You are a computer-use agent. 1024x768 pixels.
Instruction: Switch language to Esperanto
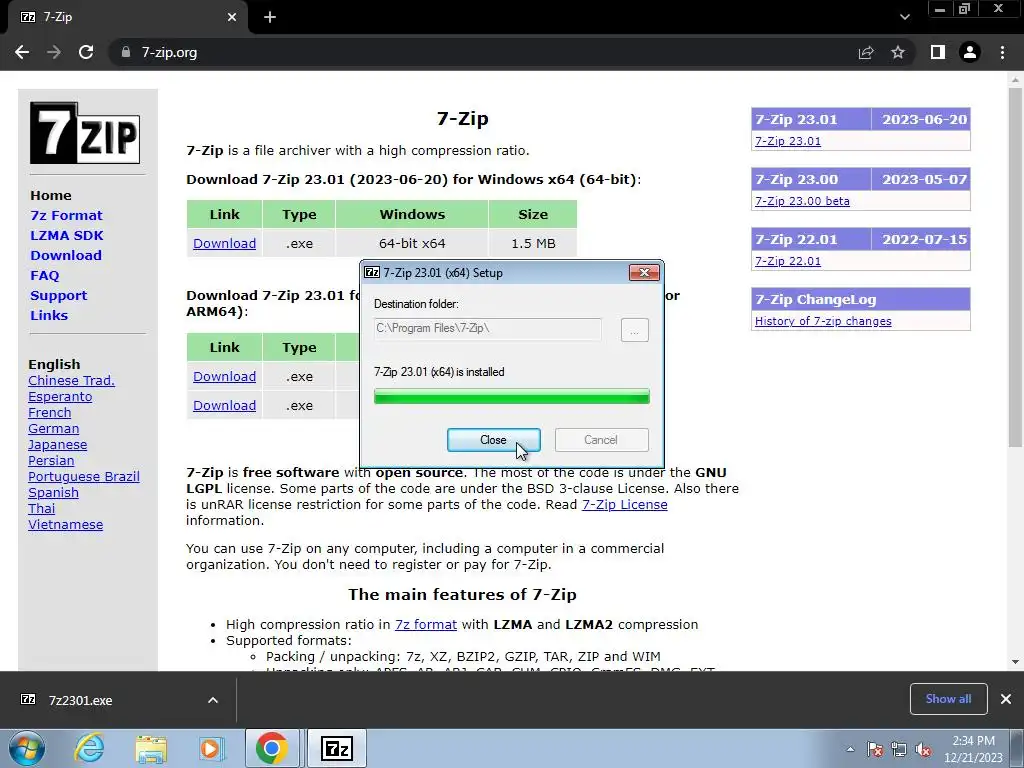(60, 397)
